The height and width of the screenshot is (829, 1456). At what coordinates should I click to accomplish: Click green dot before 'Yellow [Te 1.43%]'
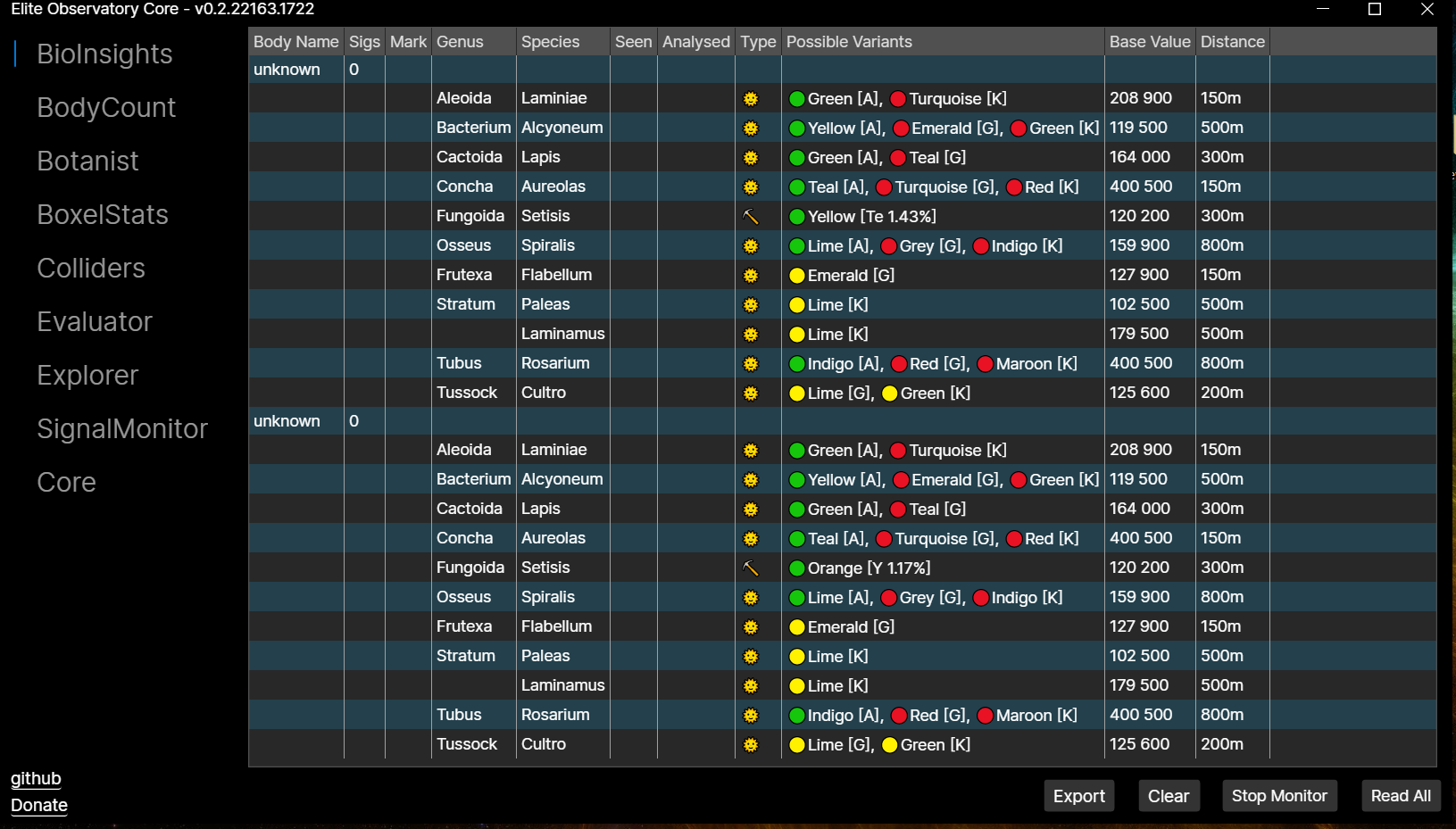pos(797,217)
